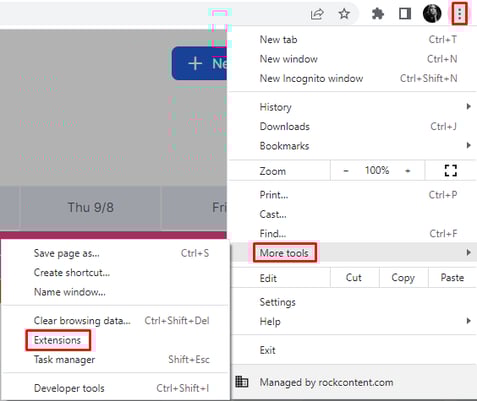Toggle the side panel icon

point(405,14)
